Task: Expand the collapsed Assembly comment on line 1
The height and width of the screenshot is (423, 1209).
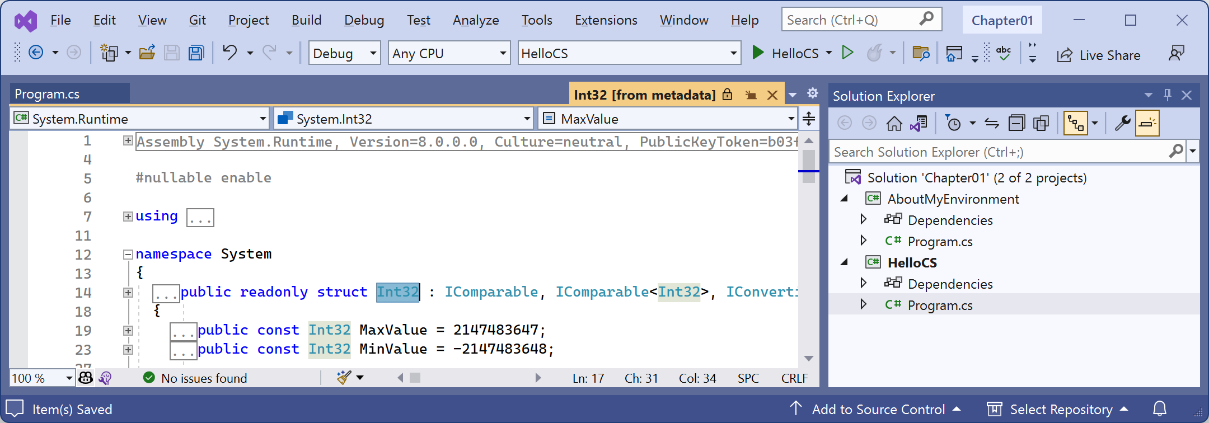Action: [x=128, y=141]
